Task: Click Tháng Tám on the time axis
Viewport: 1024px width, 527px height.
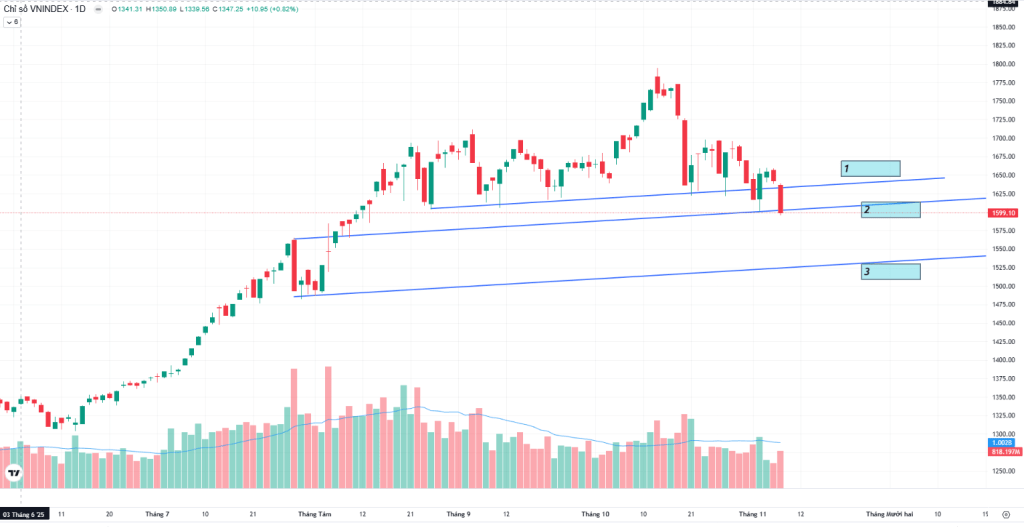Action: [314, 514]
